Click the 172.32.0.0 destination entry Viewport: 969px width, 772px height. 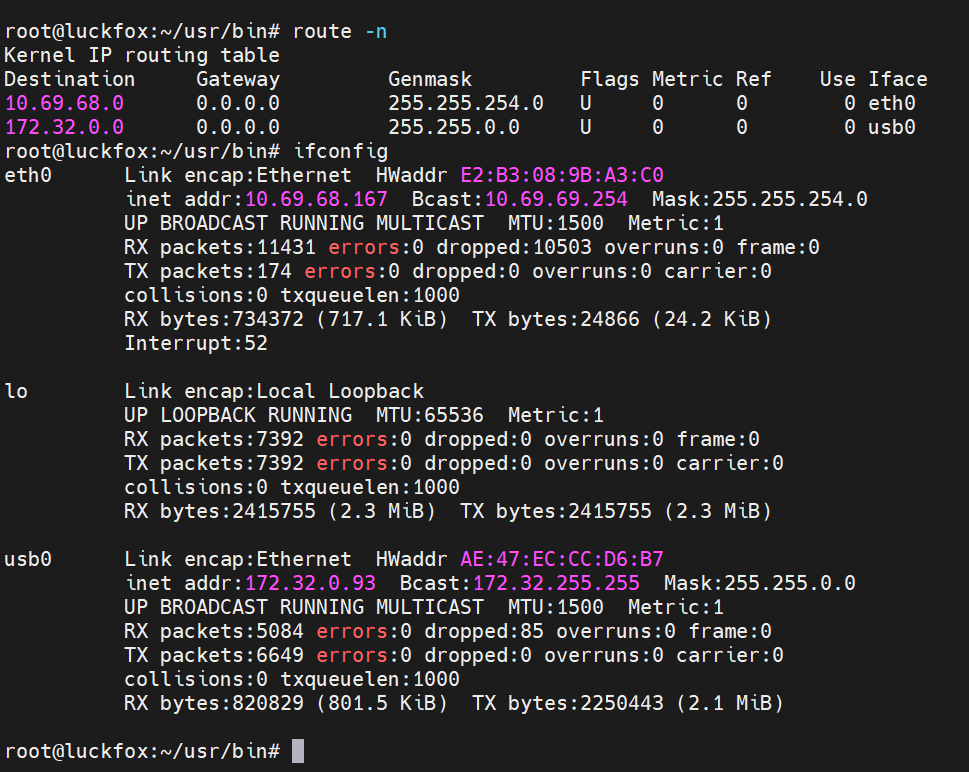(x=64, y=127)
